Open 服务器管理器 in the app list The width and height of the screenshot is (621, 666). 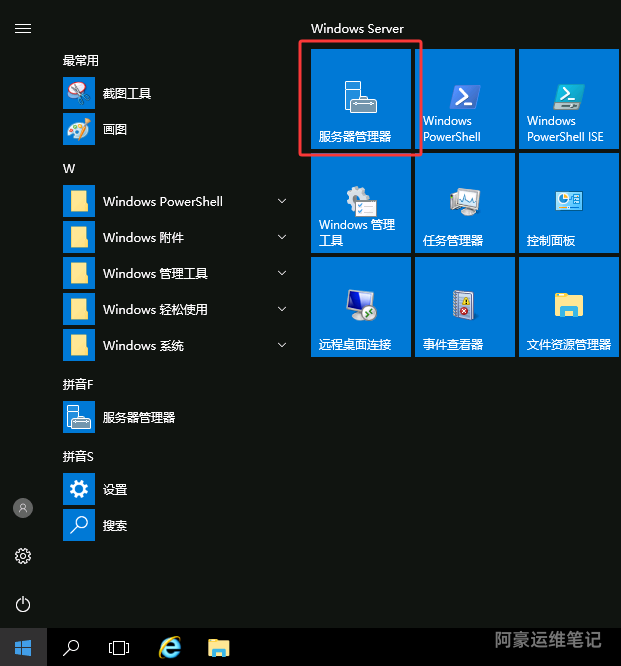pyautogui.click(x=177, y=417)
